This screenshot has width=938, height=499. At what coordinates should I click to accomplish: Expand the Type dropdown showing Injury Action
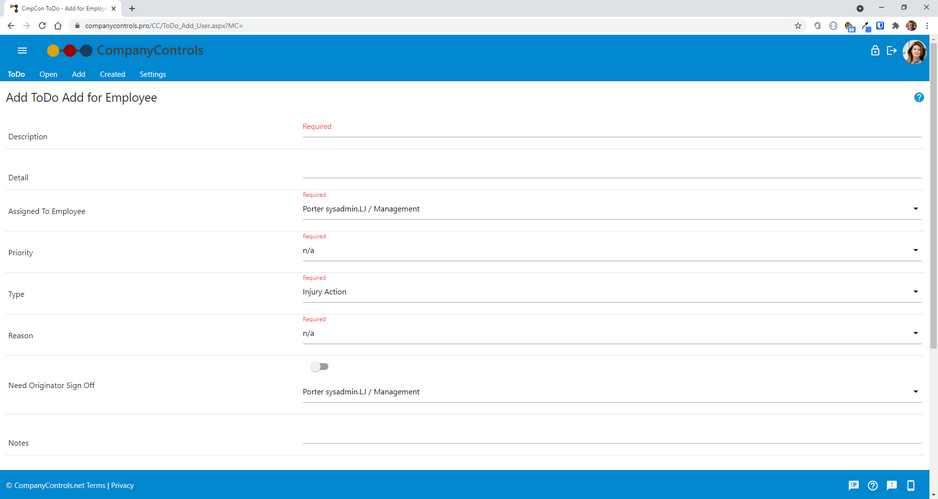coord(611,291)
